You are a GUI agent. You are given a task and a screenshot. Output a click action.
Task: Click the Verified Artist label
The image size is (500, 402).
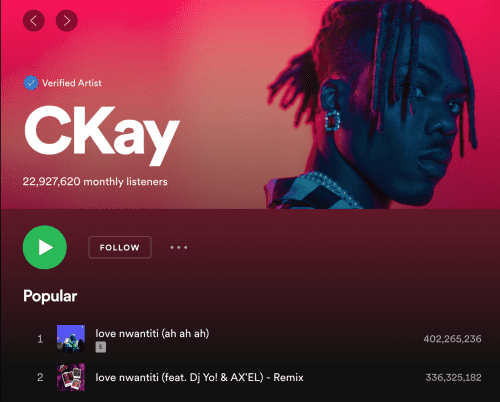pos(72,83)
